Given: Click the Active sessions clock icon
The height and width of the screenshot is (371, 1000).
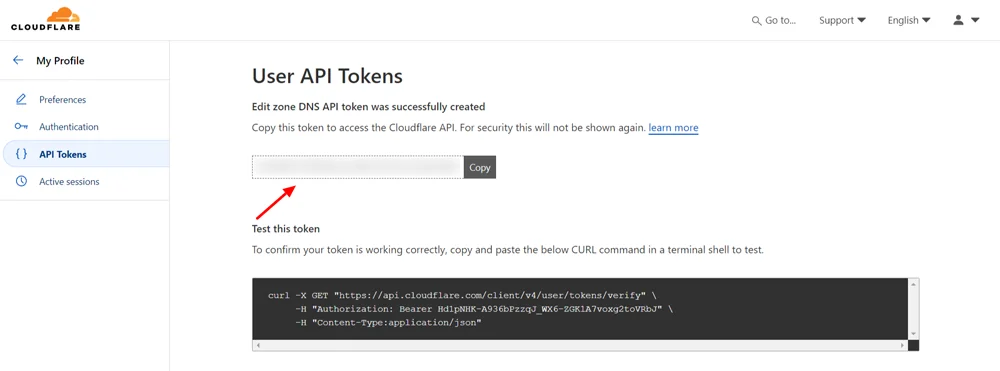Looking at the screenshot, I should (21, 182).
